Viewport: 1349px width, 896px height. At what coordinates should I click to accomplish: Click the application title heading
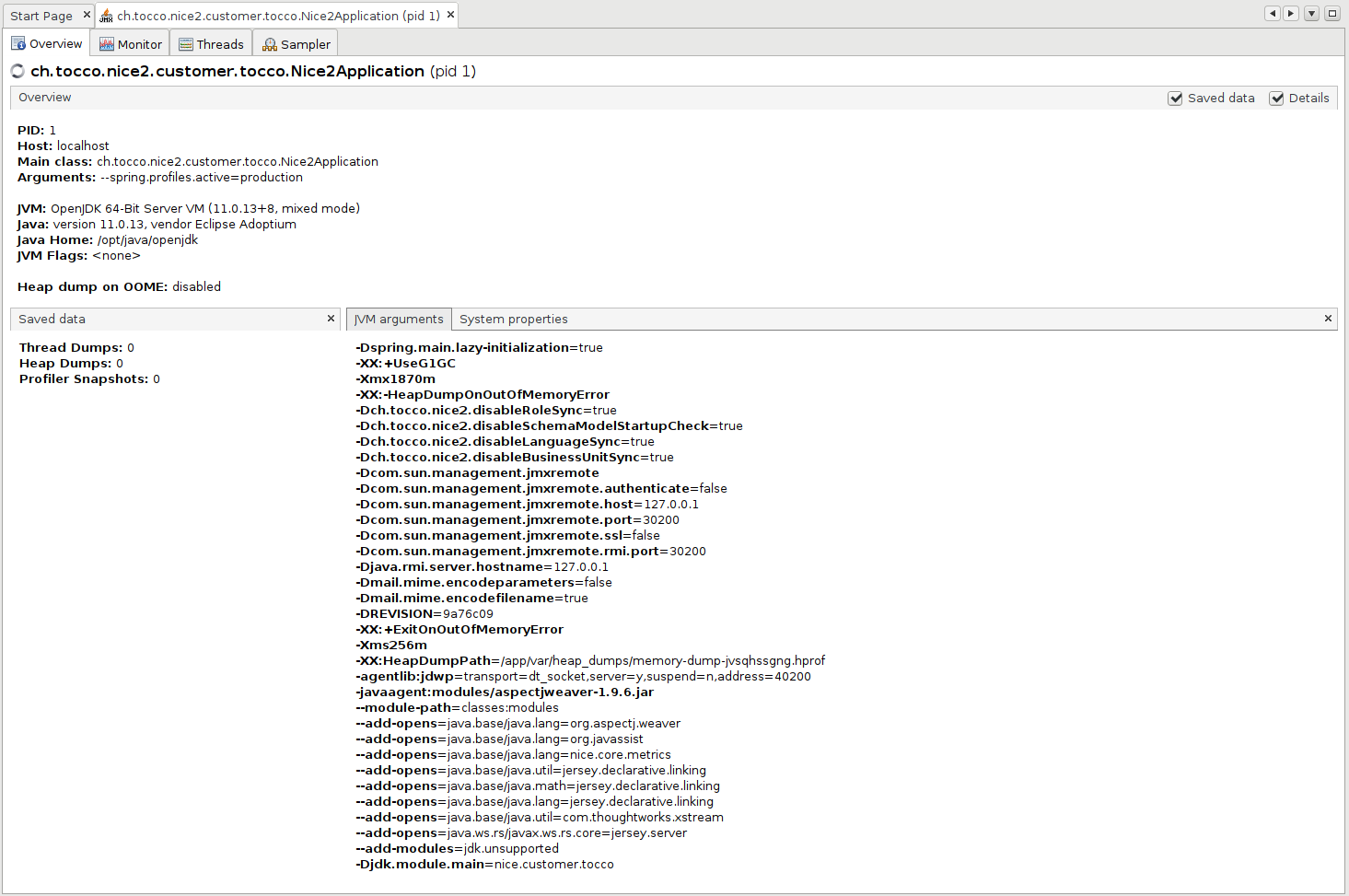[x=253, y=71]
